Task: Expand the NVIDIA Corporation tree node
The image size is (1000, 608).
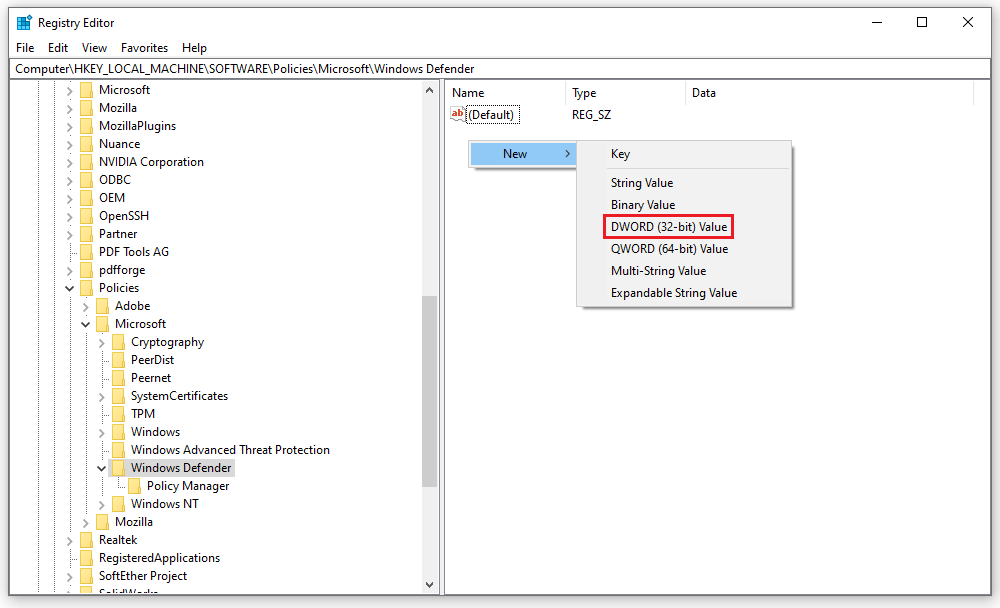Action: (x=70, y=162)
